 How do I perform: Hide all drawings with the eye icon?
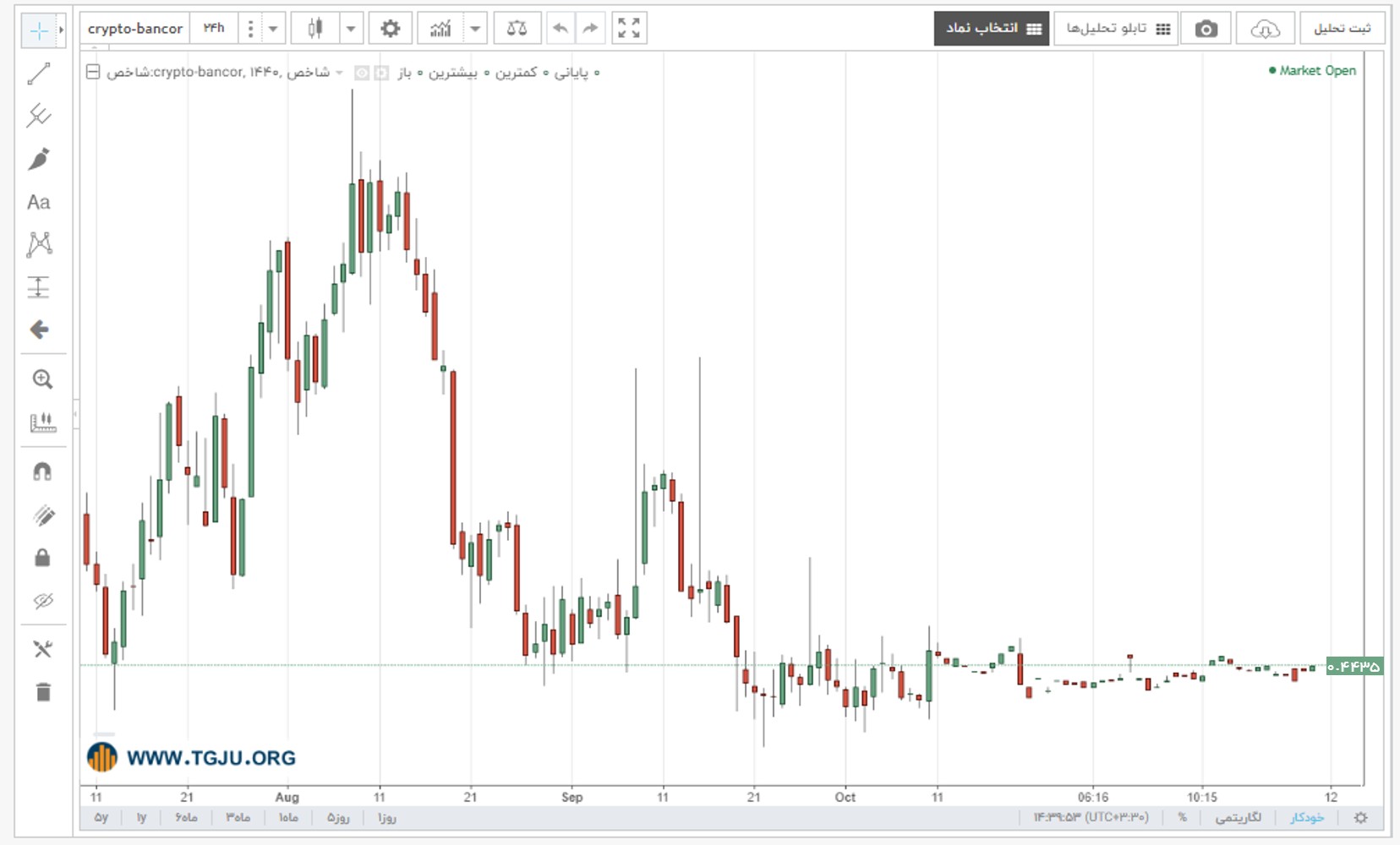tap(42, 601)
